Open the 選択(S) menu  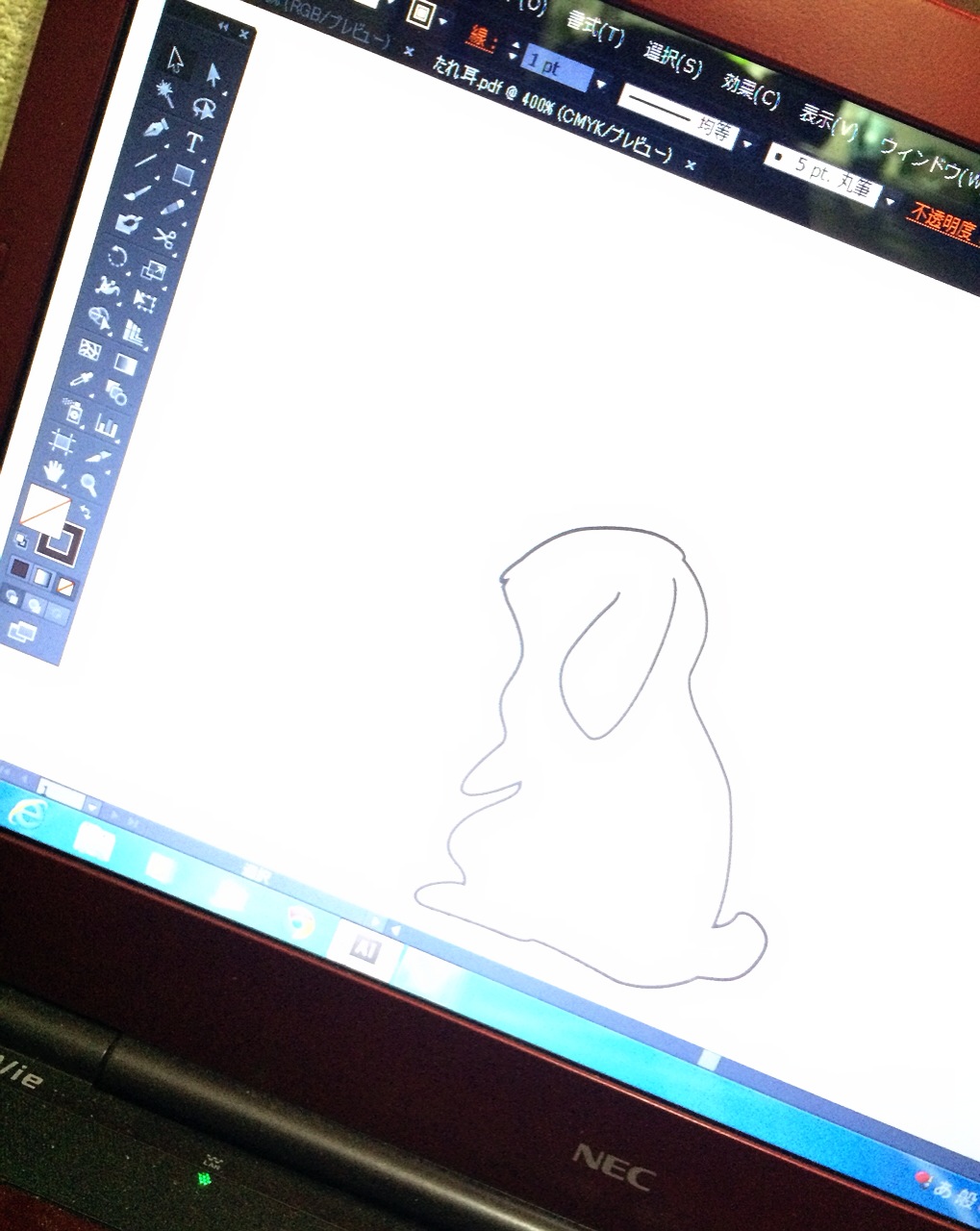click(672, 60)
